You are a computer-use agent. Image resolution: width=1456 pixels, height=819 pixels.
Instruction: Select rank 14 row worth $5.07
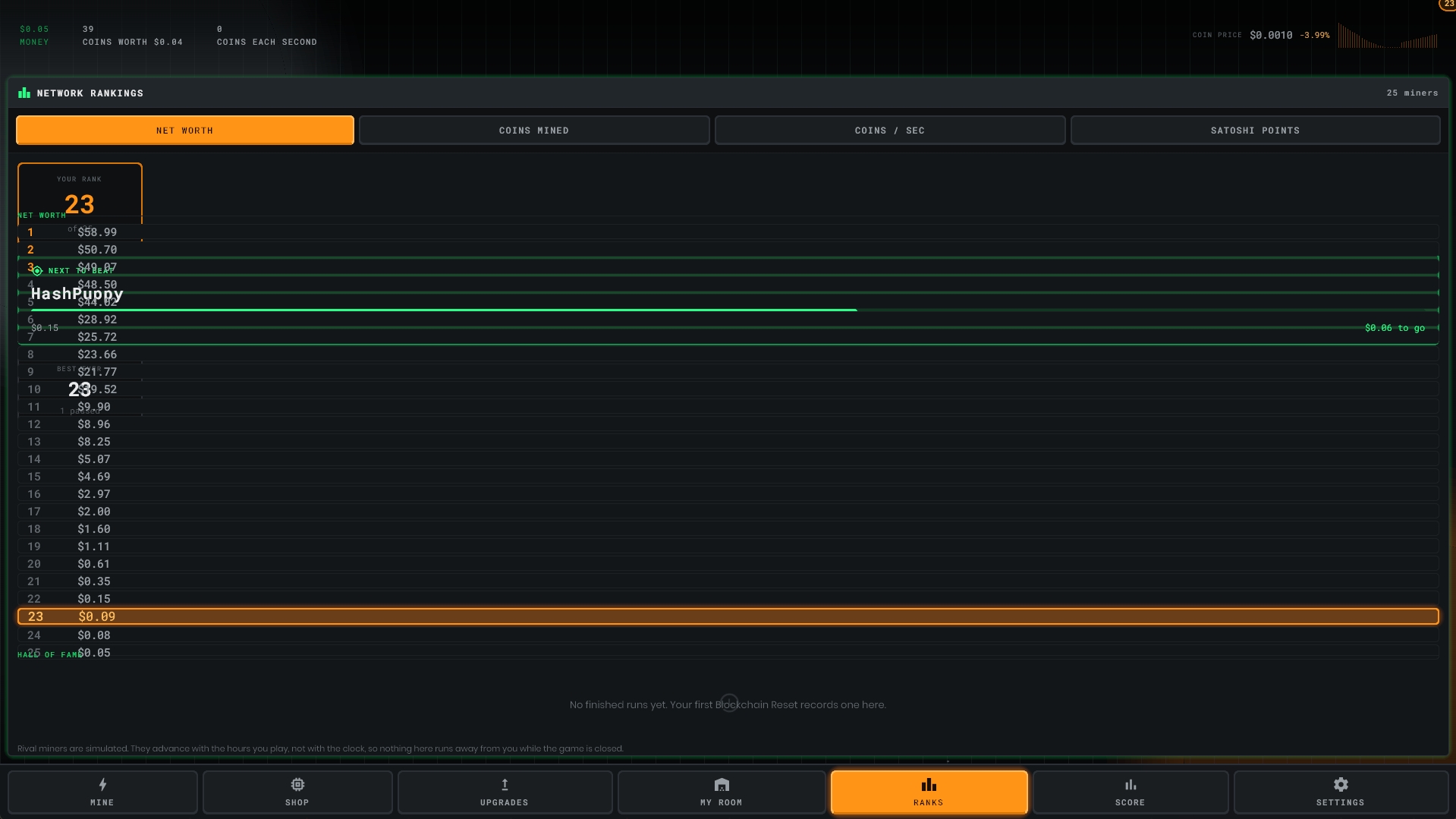coord(728,459)
